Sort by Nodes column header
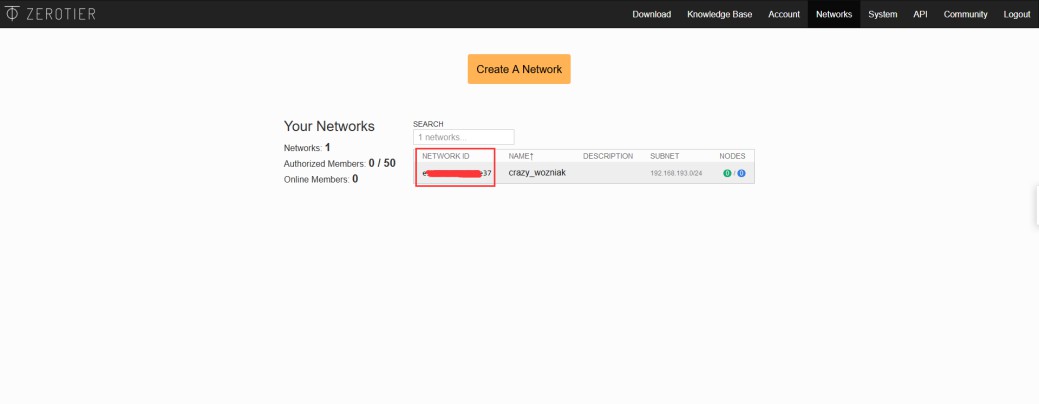This screenshot has height=404, width=1039. [732, 156]
